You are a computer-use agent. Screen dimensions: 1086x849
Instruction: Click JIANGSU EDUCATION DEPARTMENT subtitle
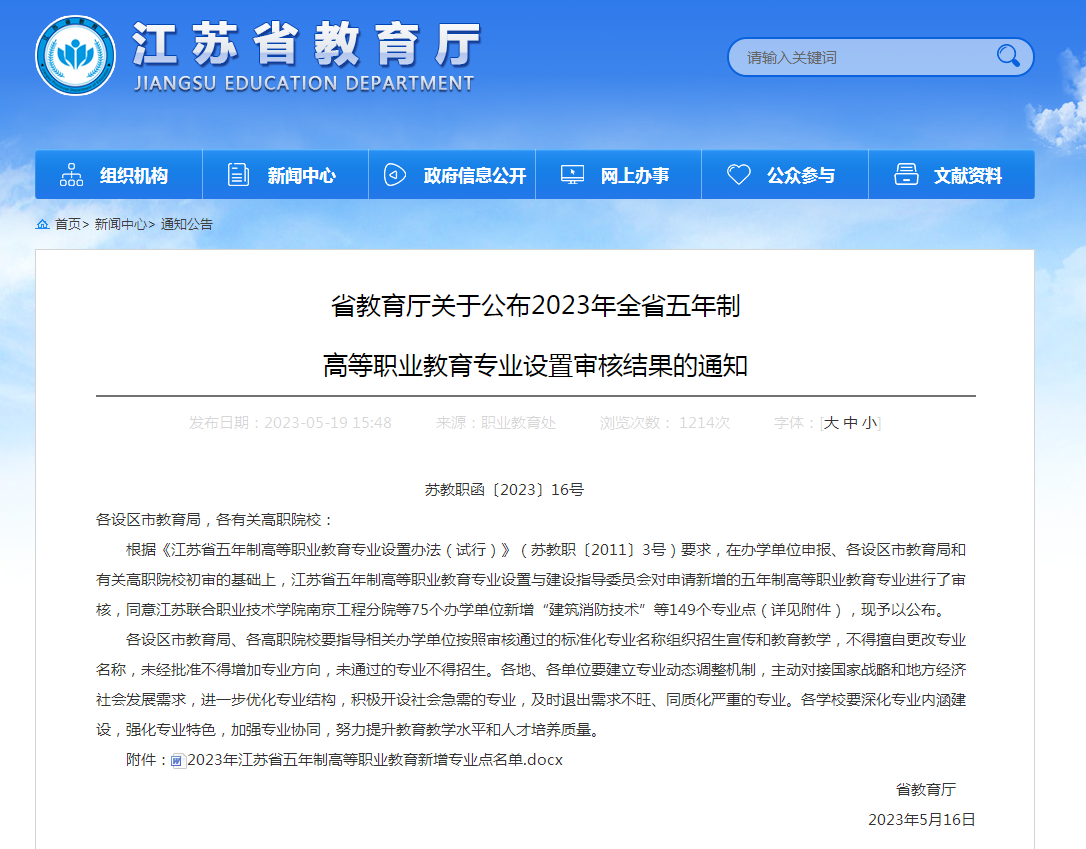pyautogui.click(x=304, y=84)
